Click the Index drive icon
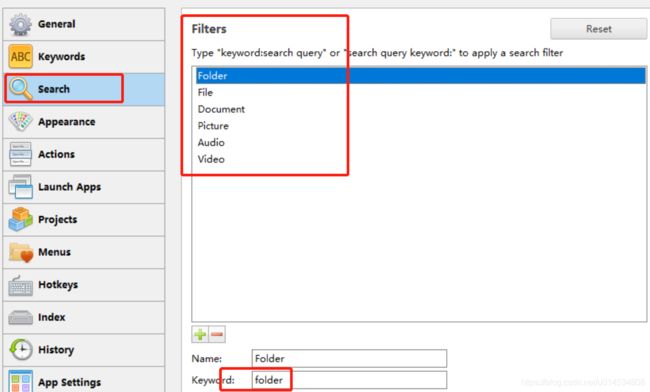The image size is (650, 392). click(x=20, y=317)
